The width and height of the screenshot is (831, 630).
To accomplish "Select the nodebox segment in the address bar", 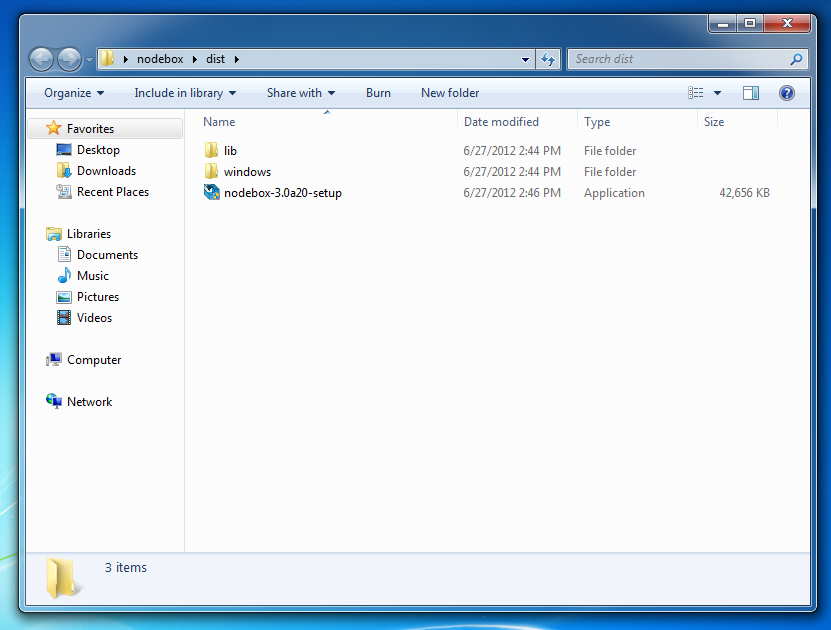I will pos(160,59).
